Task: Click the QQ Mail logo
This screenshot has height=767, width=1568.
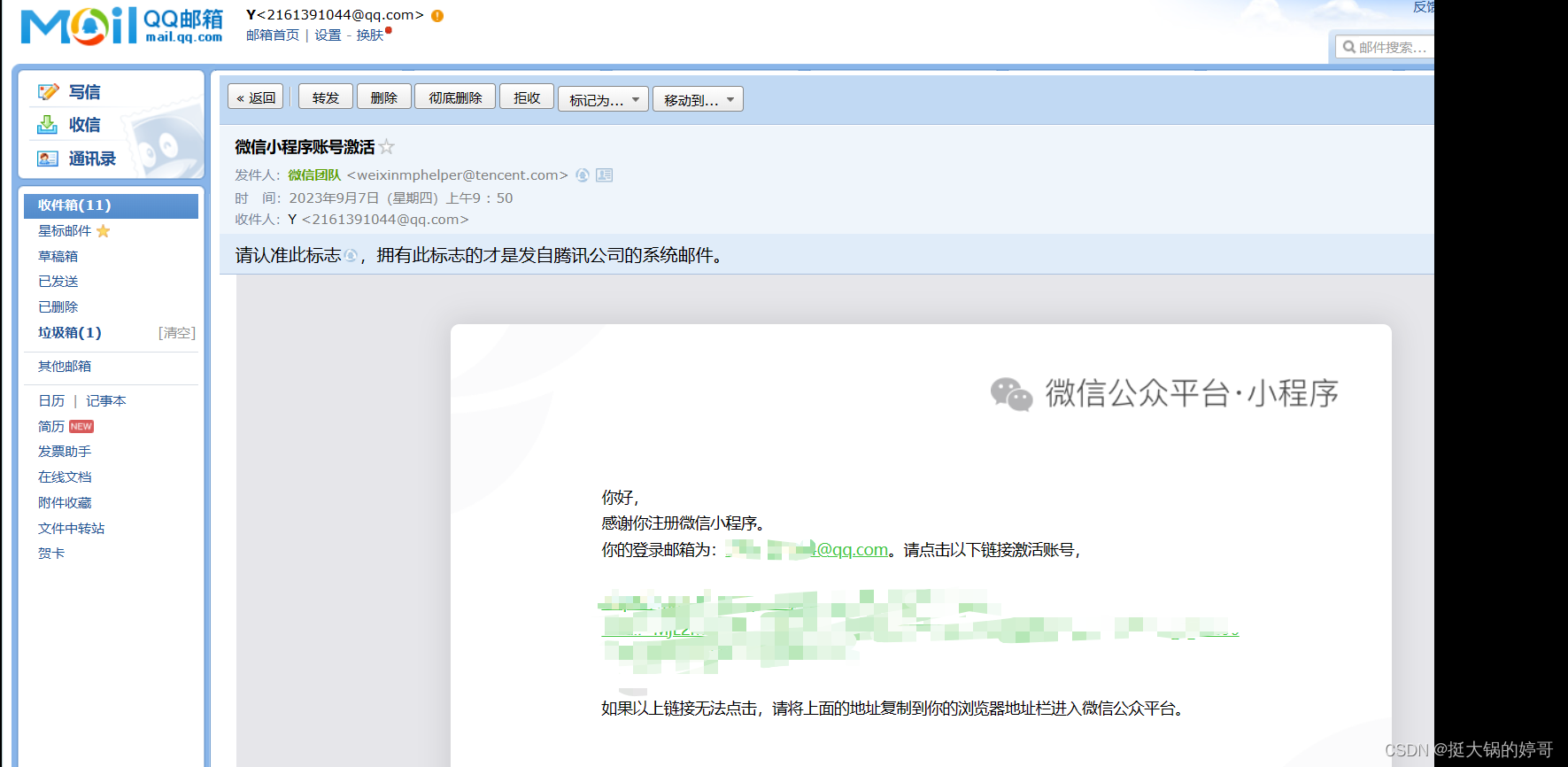Action: (122, 26)
